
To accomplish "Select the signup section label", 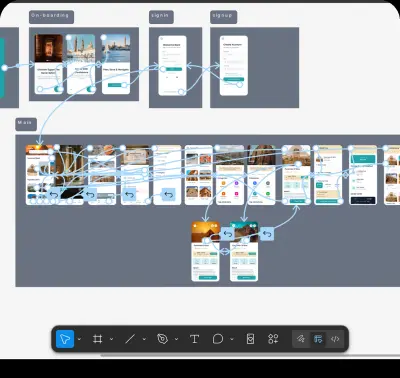I will pyautogui.click(x=223, y=17).
